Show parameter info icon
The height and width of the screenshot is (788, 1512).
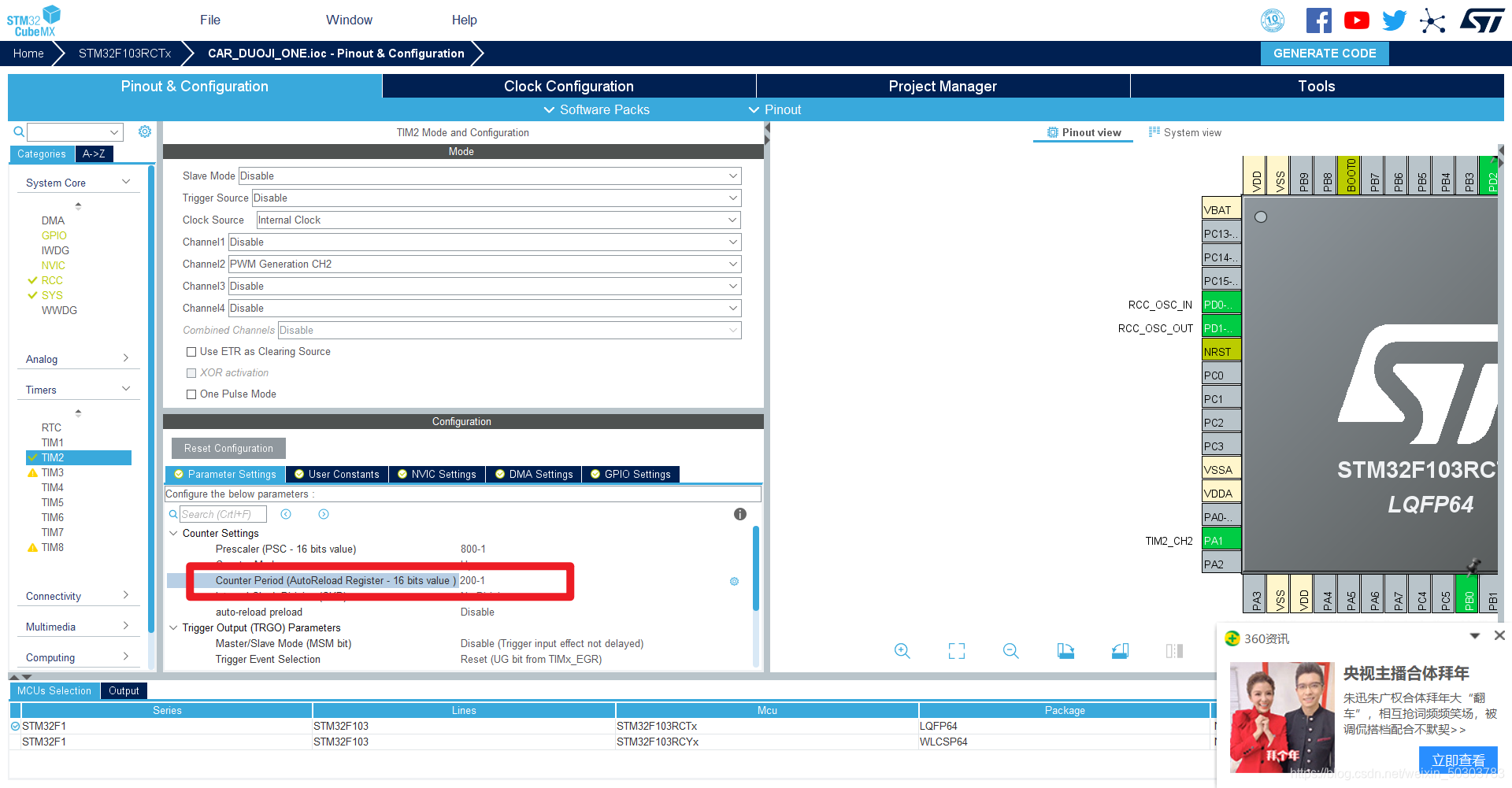(740, 514)
